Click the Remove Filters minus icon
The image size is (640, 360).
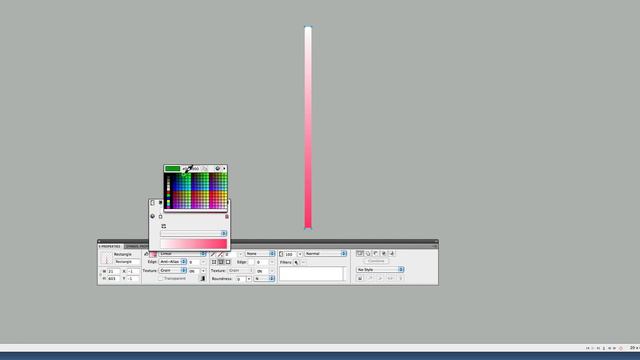pos(303,262)
